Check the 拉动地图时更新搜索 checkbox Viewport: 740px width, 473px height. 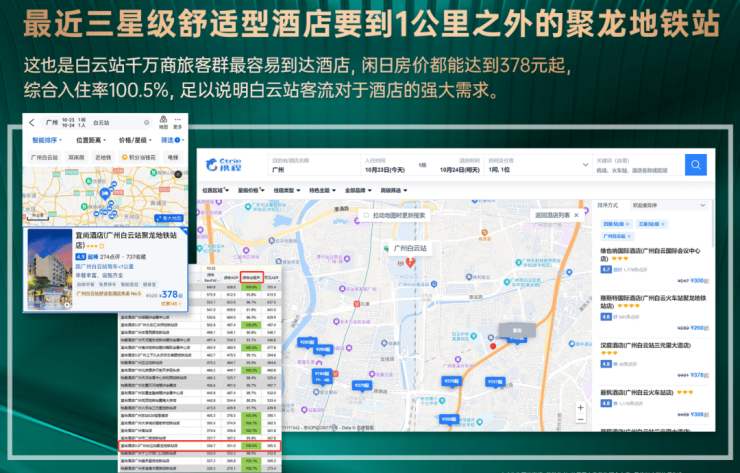(x=366, y=215)
